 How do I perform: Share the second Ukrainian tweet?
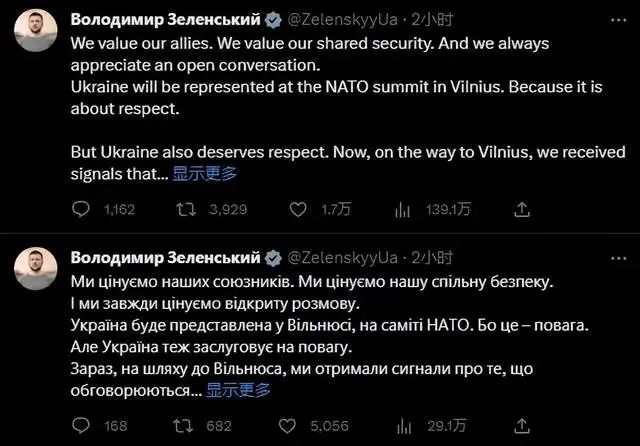coord(521,426)
